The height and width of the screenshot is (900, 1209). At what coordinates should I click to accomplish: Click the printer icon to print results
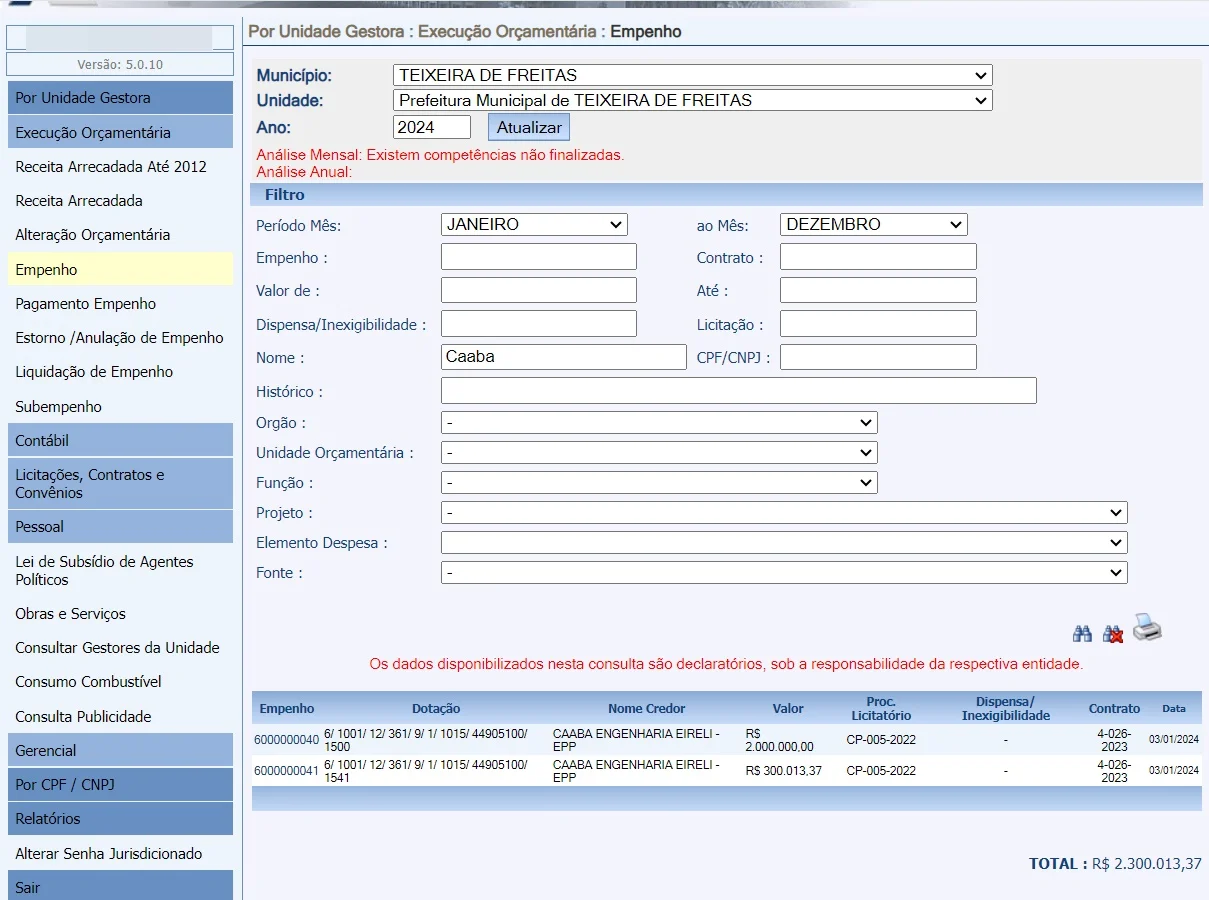click(1147, 628)
